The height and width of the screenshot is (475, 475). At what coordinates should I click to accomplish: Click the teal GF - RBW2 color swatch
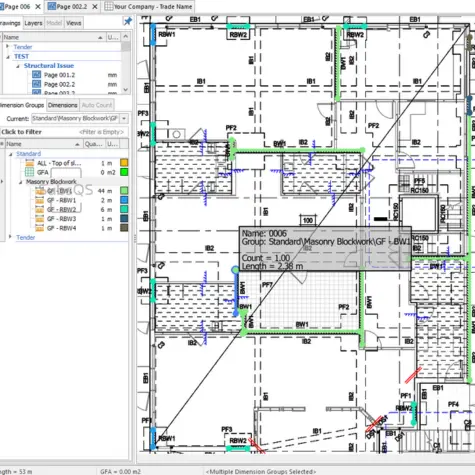click(124, 210)
